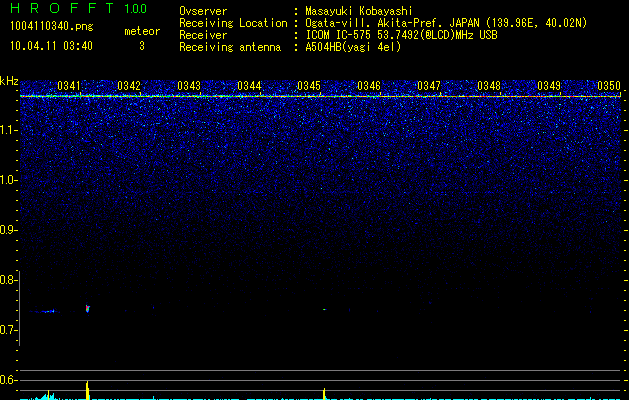Click the meteor count value 3
The image size is (629, 400).
coord(142,46)
